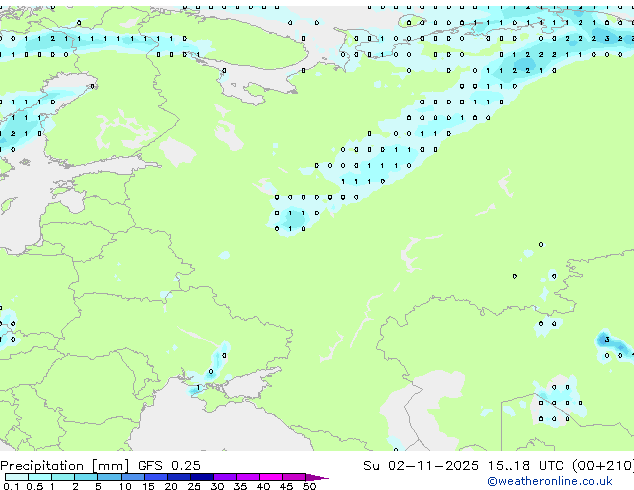Click the '15..18 UTC' time label

pyautogui.click(x=525, y=466)
